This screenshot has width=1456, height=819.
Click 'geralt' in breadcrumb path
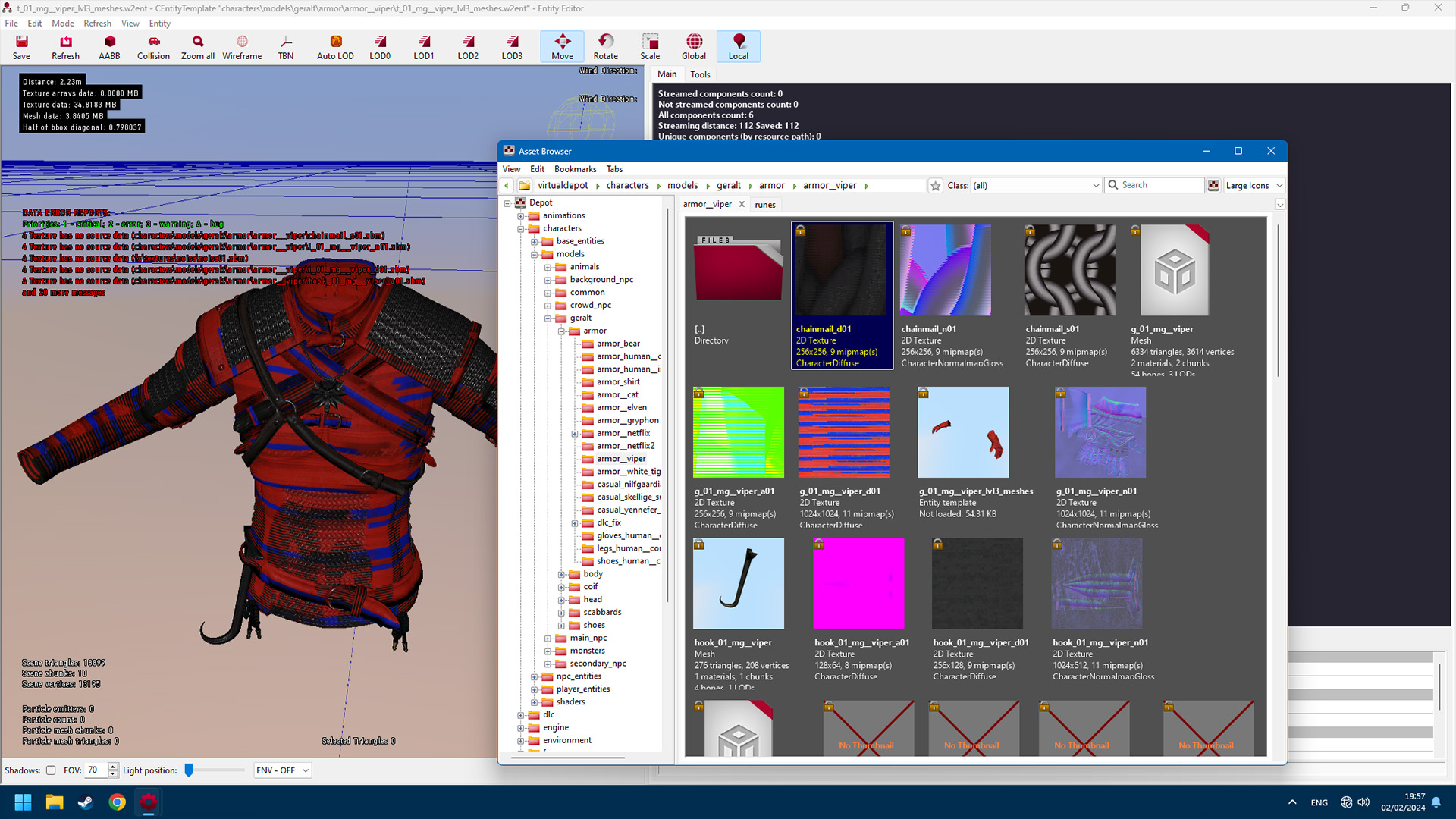pos(728,186)
